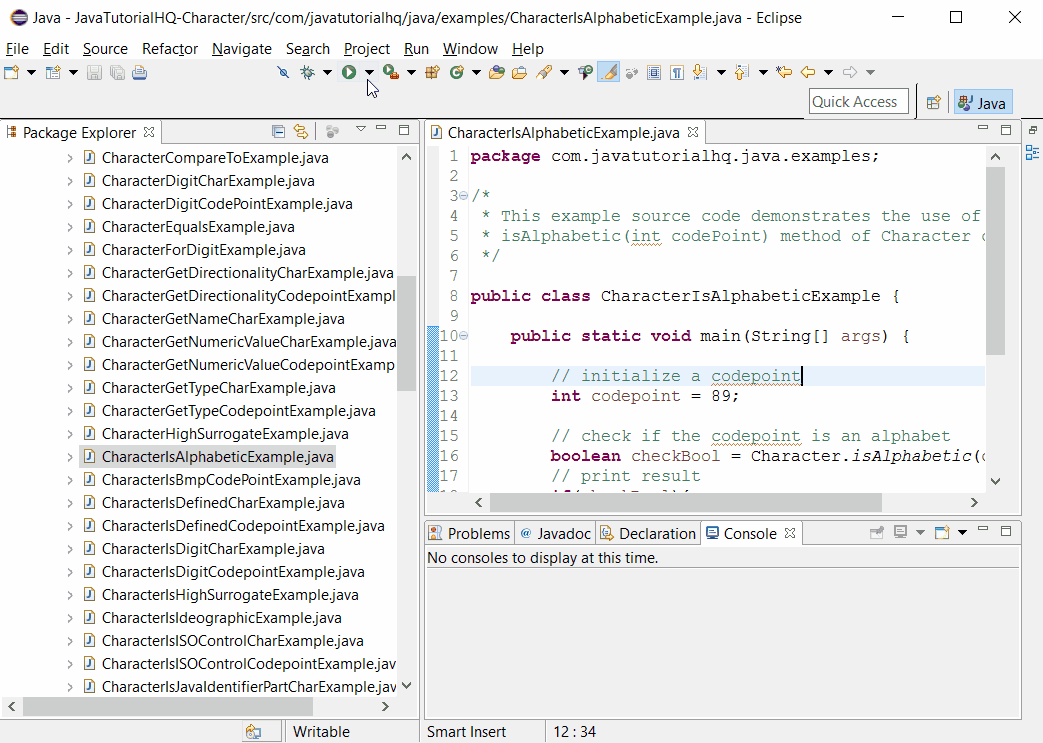Open the Navigate menu
The image size is (1043, 743).
tap(241, 49)
